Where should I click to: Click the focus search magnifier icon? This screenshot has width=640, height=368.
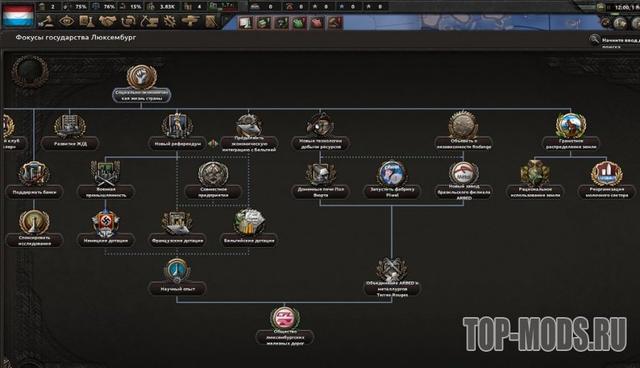pyautogui.click(x=594, y=40)
